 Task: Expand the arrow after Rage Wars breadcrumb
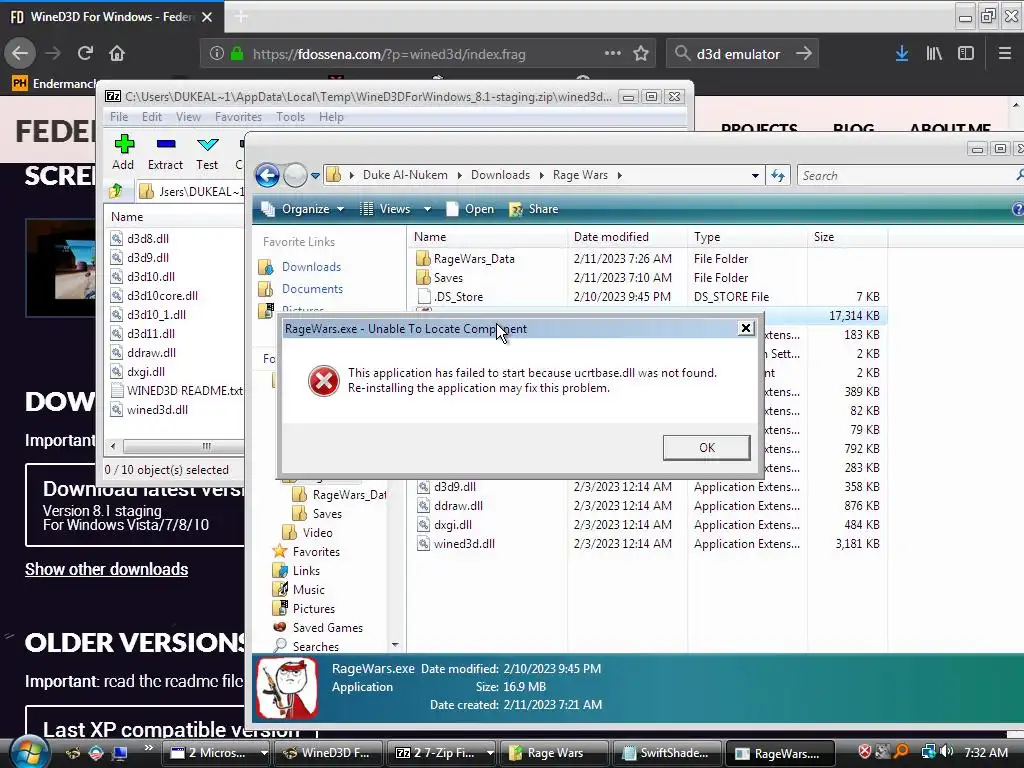619,175
